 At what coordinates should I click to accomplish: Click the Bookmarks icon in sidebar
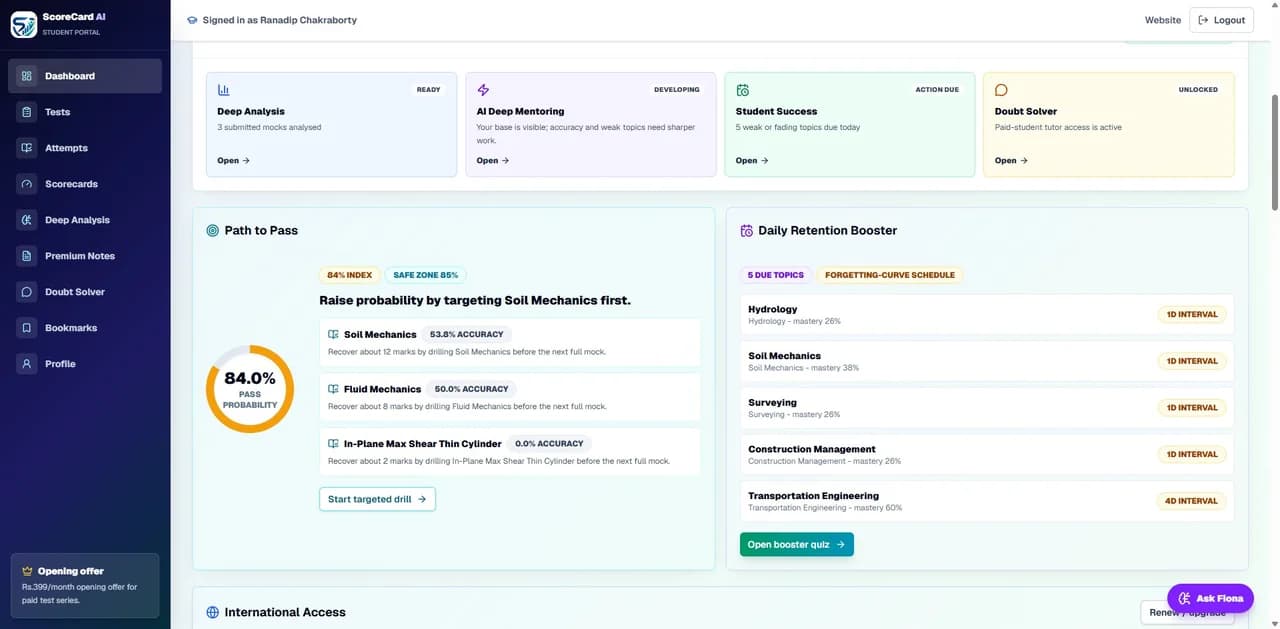[x=27, y=328]
